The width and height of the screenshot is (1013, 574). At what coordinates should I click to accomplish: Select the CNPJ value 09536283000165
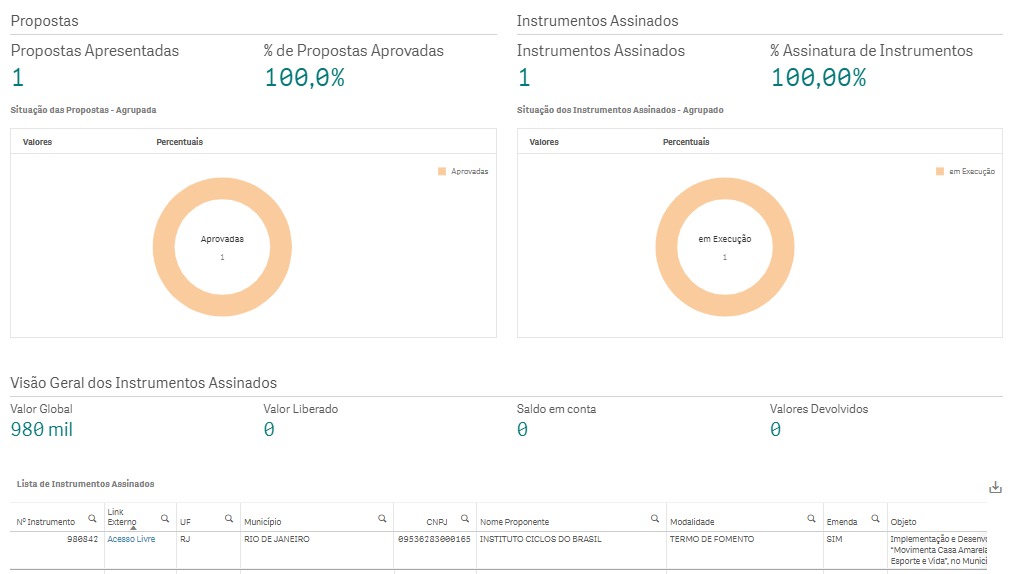[x=434, y=539]
